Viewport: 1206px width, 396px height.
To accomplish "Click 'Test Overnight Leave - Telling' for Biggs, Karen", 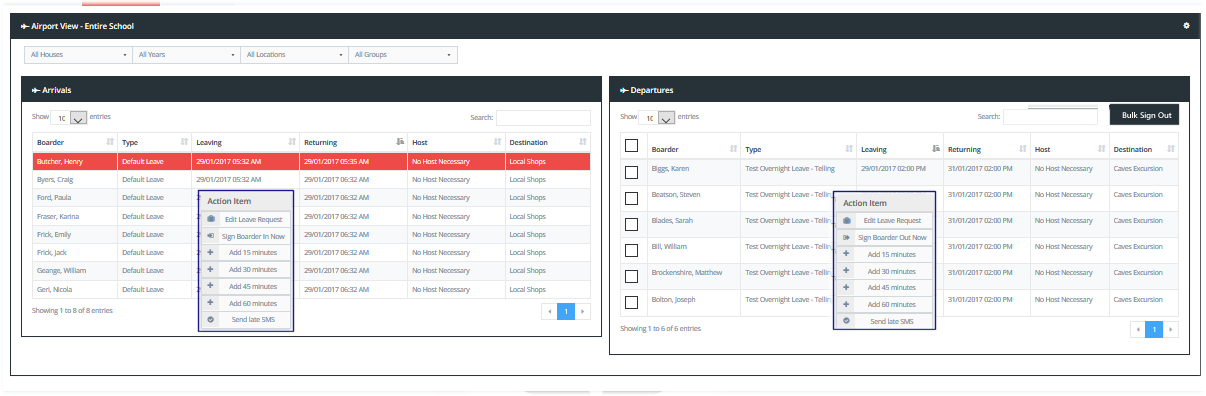I will tap(790, 169).
